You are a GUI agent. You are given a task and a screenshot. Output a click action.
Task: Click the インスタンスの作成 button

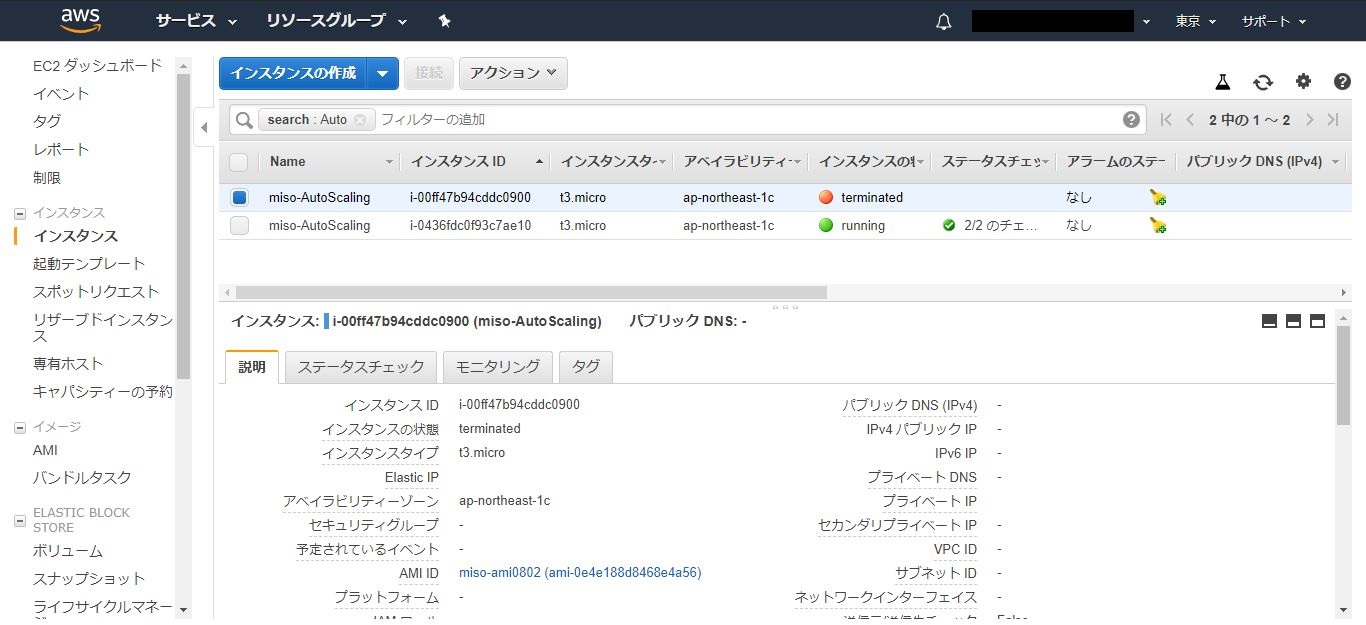[x=293, y=73]
